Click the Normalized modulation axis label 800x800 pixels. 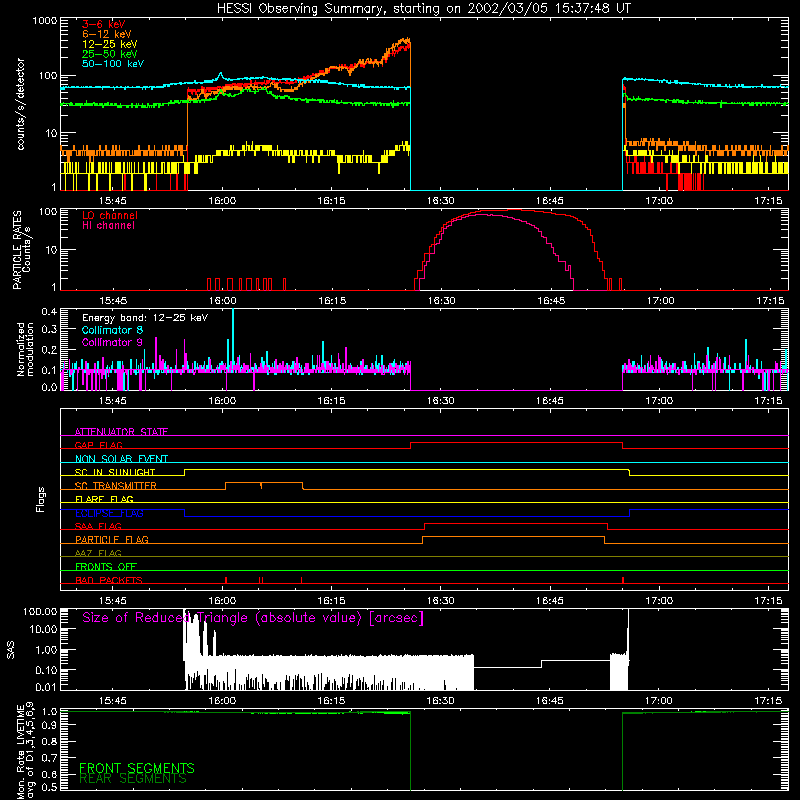pos(25,349)
